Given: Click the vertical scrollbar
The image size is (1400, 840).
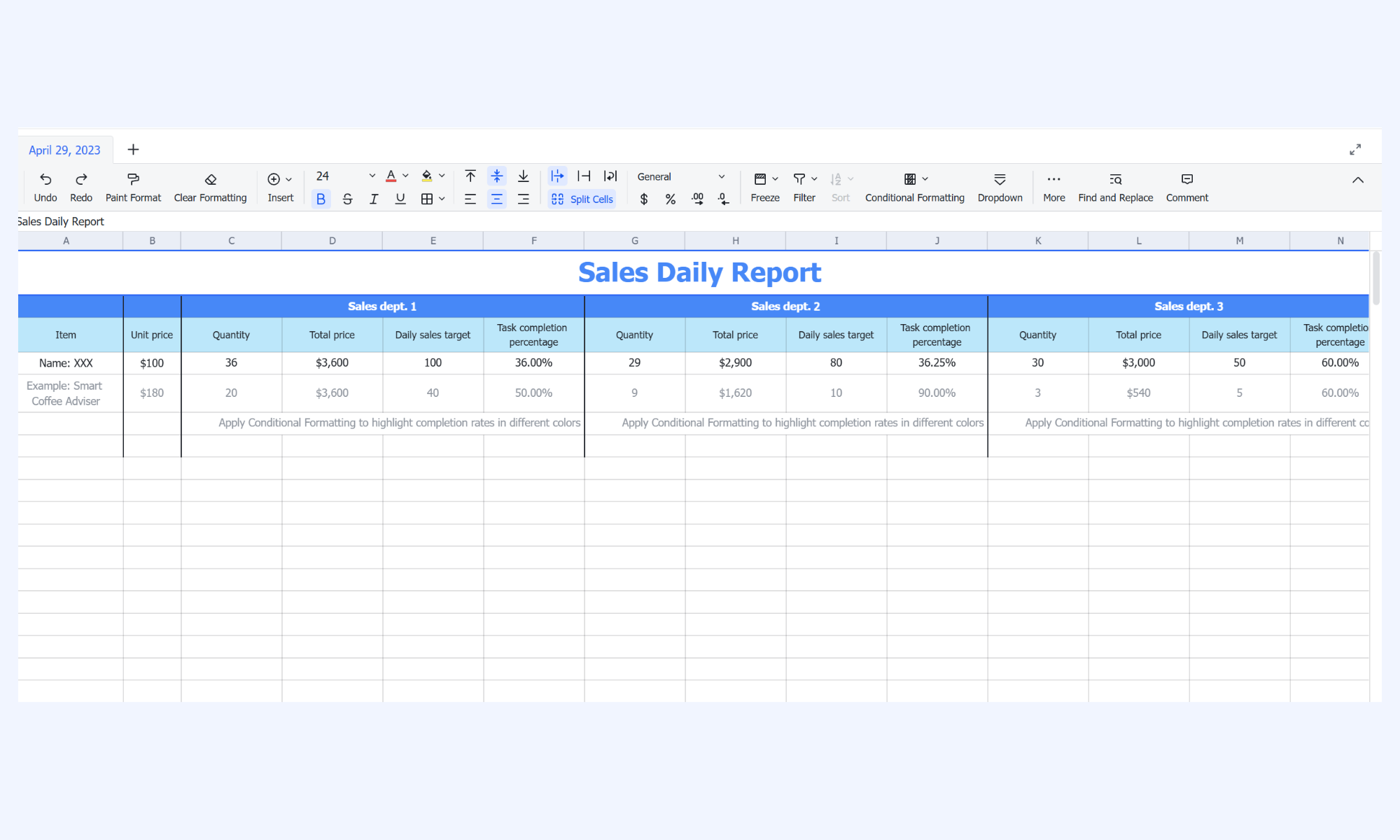Looking at the screenshot, I should pyautogui.click(x=1375, y=279).
